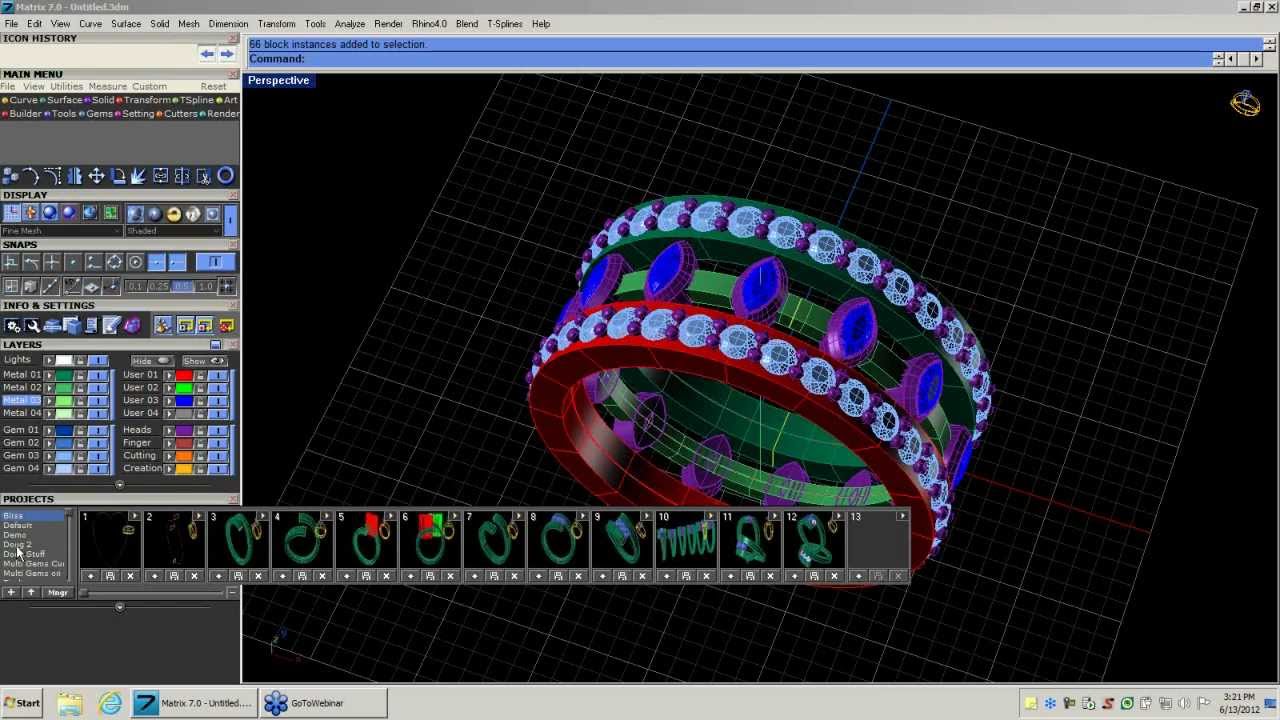
Task: Toggle visibility of Heads layer
Action: (x=218, y=430)
